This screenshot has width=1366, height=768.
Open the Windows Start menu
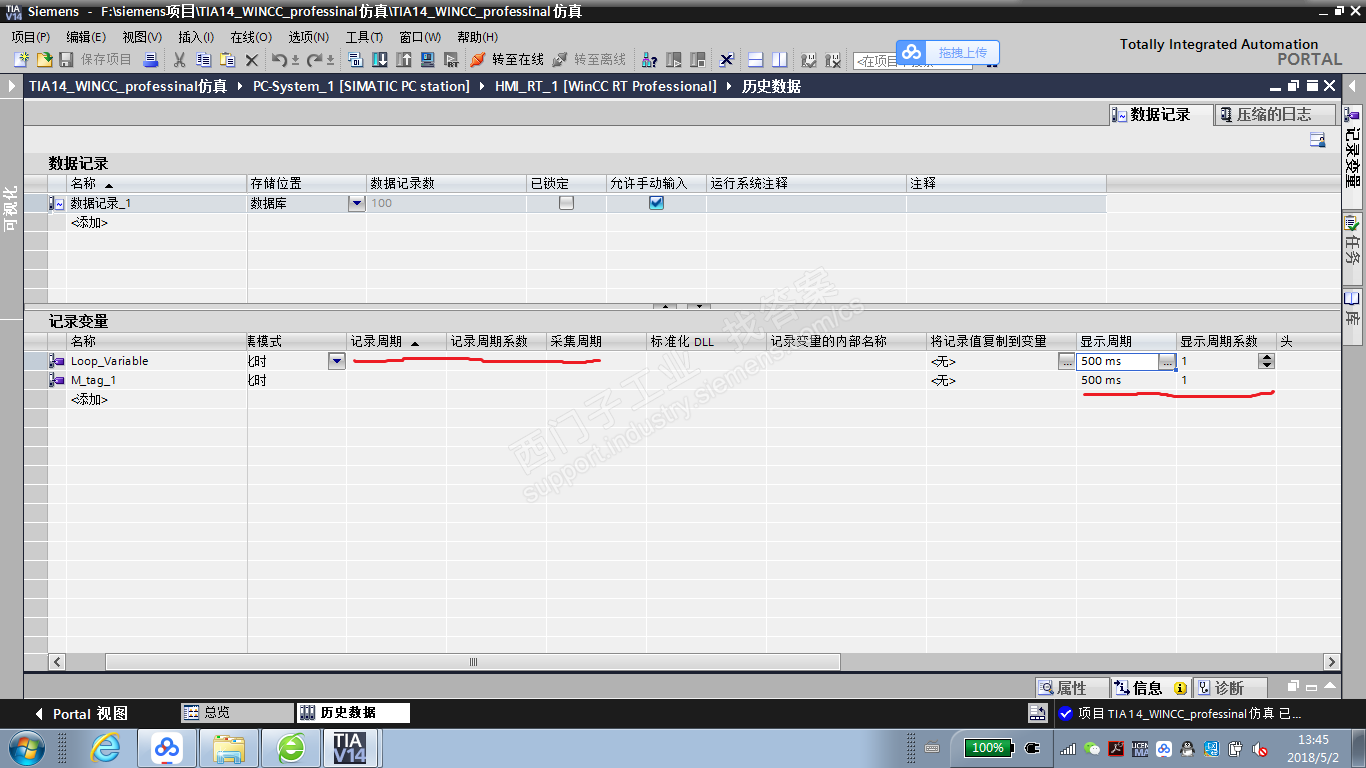click(25, 748)
